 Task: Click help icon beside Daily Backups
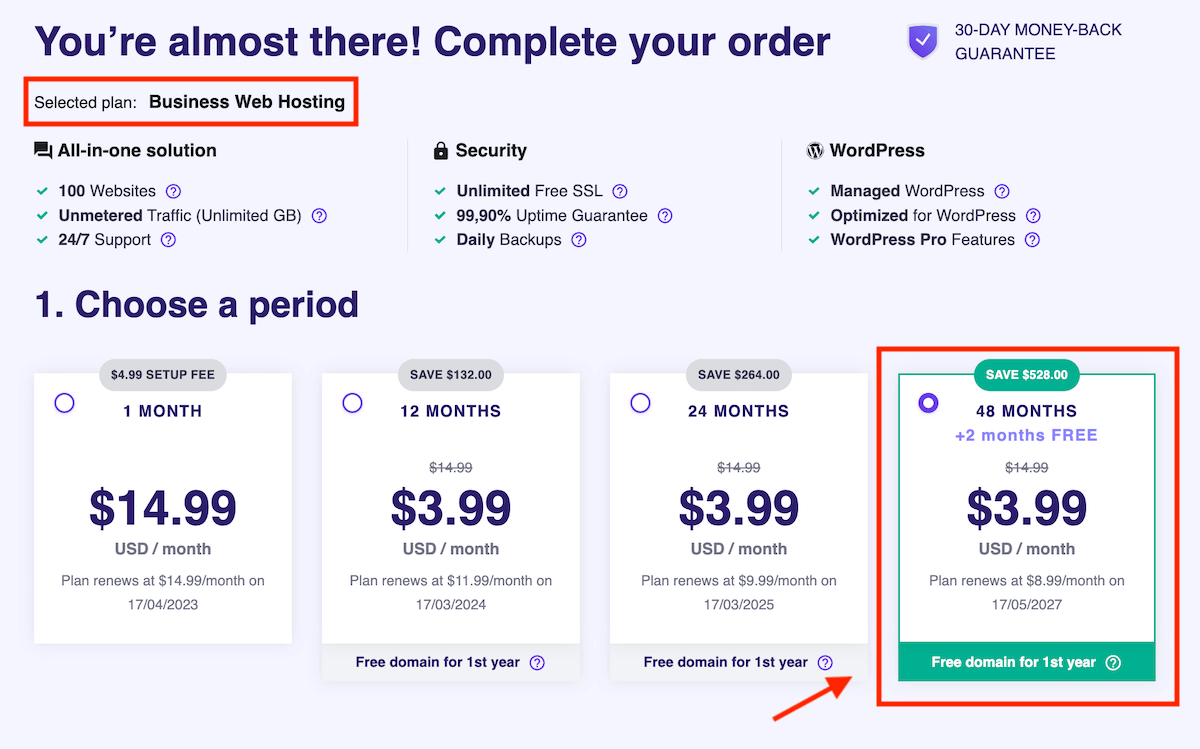[579, 240]
